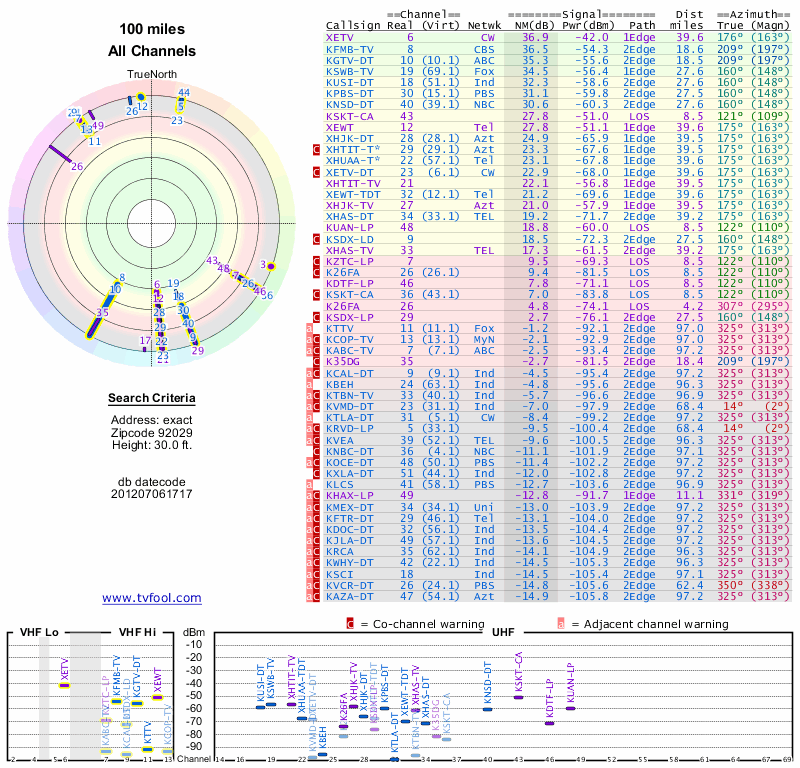Click adjacent-channel 'a' marker beside KLCS
Viewport: 800px width, 768px height.
(309, 485)
